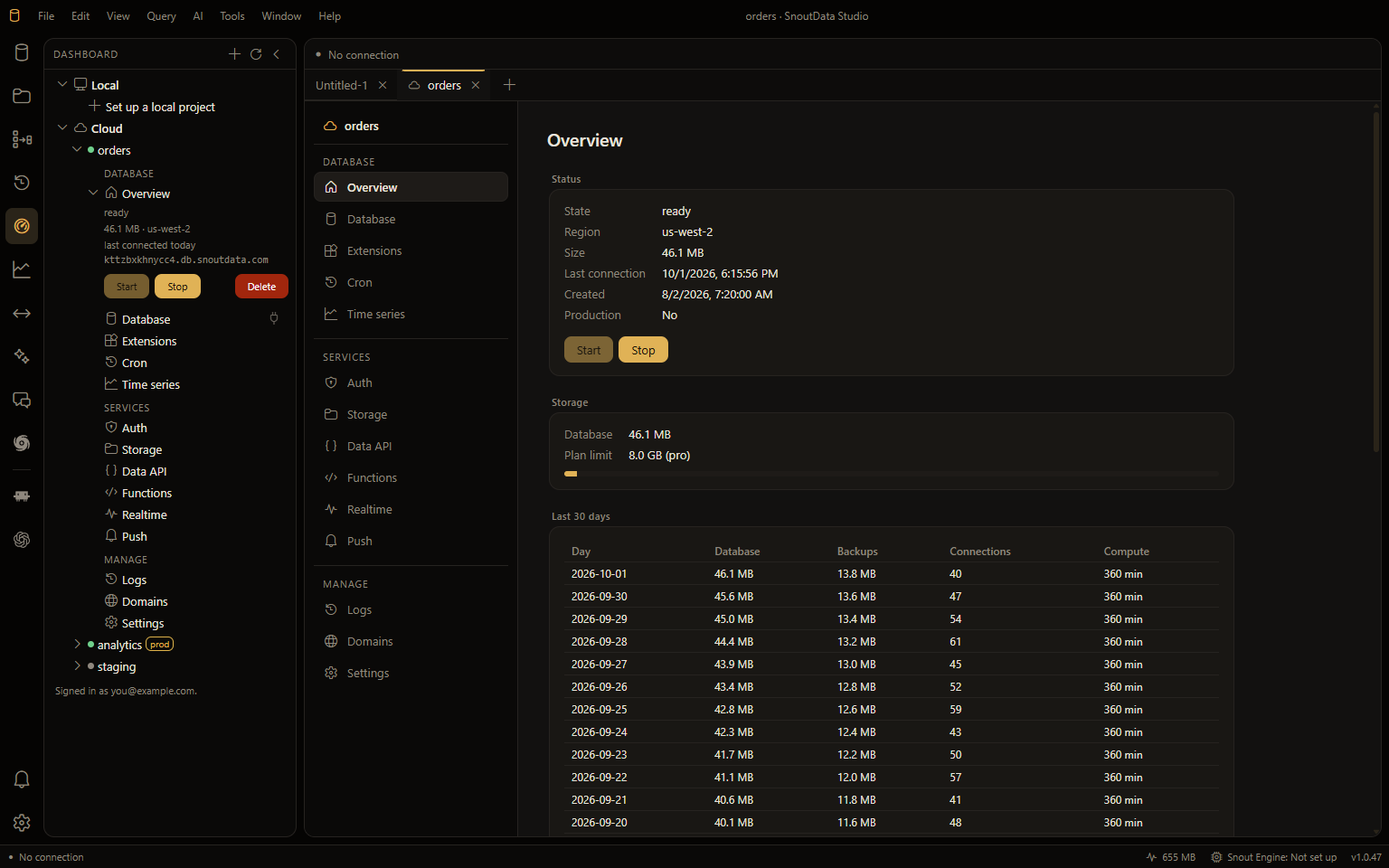Click Stop button in Status card
The image size is (1389, 868).
[643, 350]
